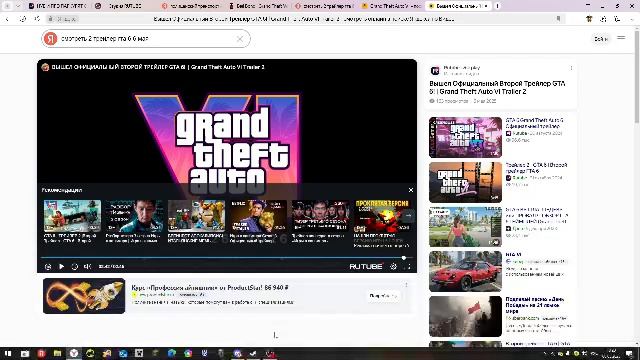Click video title 'Вышел Официальный Второй Трейлер GTA 6'
This screenshot has width=640, height=360.
tap(497, 87)
